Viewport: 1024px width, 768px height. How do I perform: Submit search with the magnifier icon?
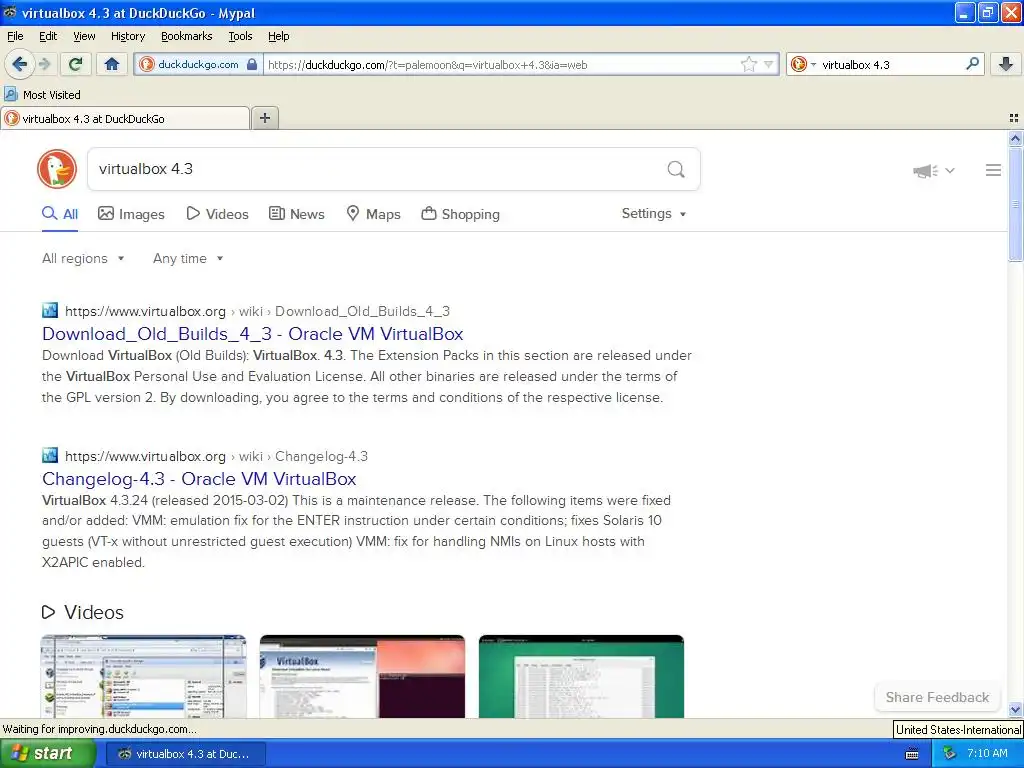pos(676,169)
